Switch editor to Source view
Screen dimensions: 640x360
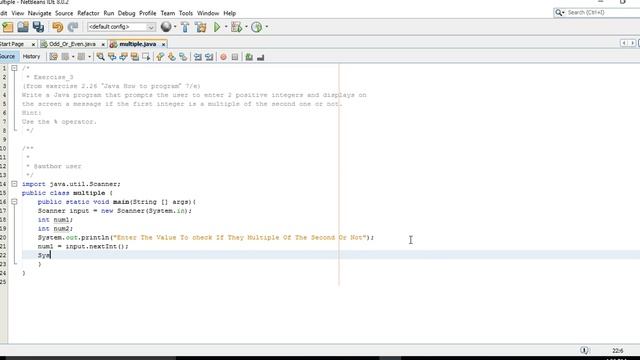[x=7, y=56]
